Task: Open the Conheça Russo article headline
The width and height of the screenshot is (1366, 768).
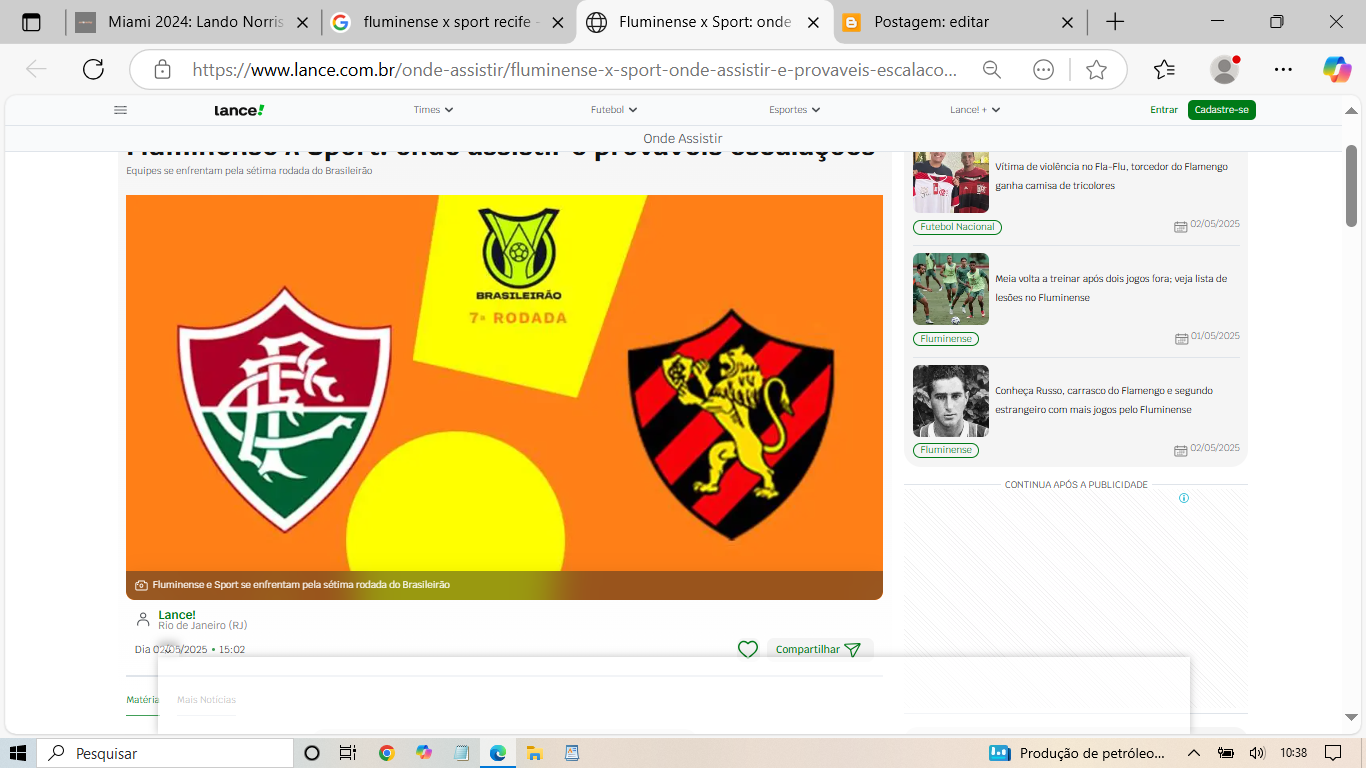Action: [x=1104, y=400]
